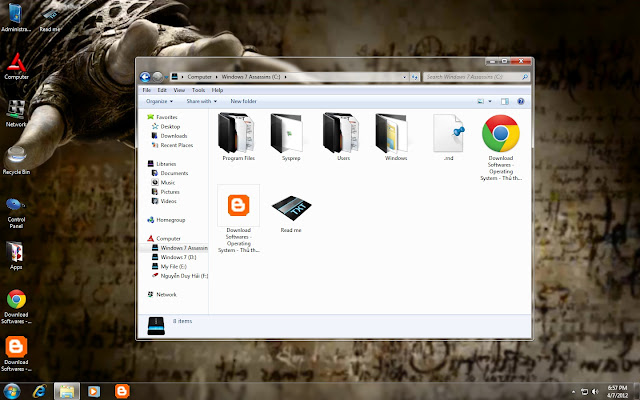Open the Share with dropdown
This screenshot has height=400, width=640.
tap(201, 101)
